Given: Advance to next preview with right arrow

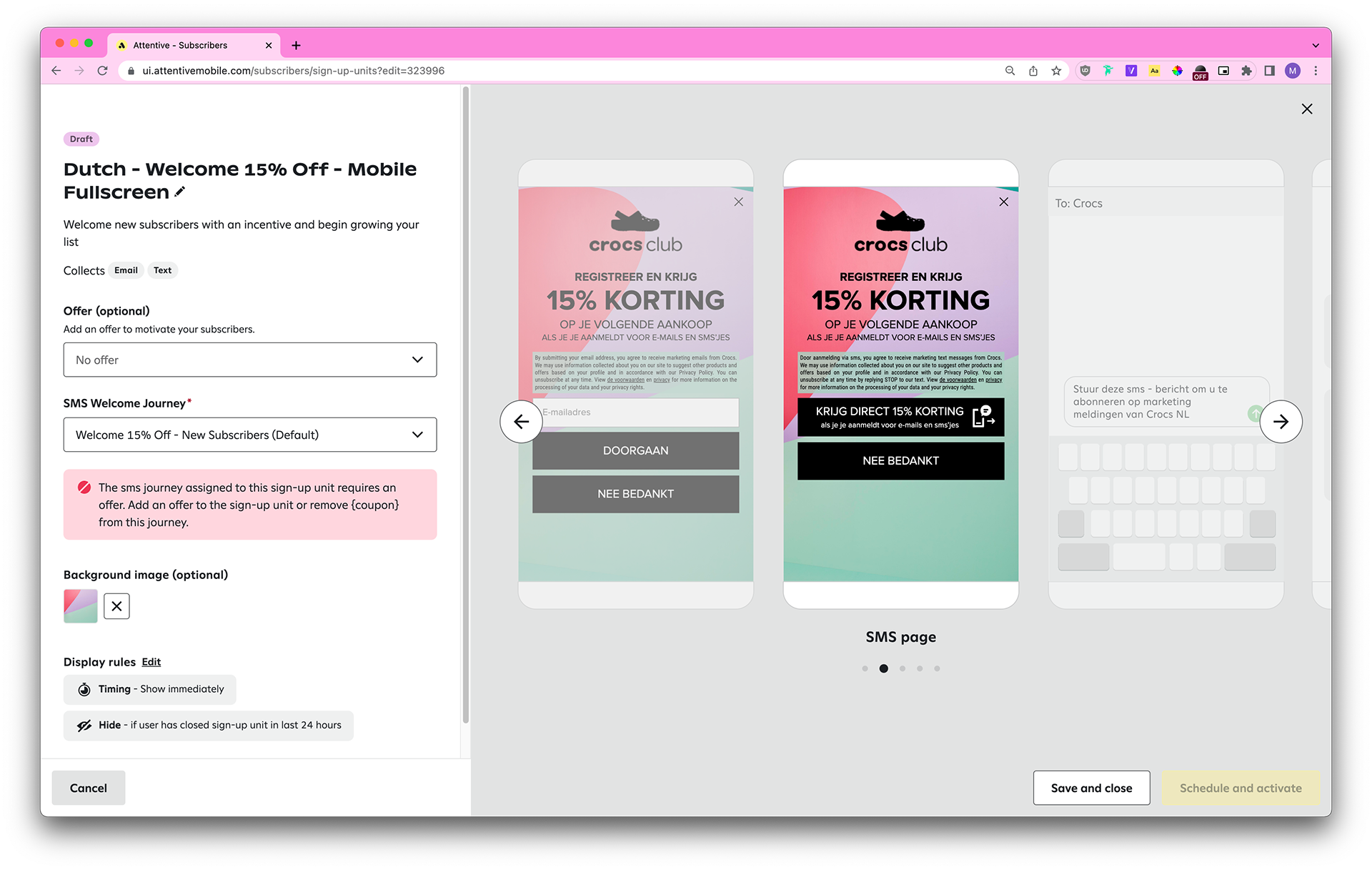Looking at the screenshot, I should coord(1281,422).
